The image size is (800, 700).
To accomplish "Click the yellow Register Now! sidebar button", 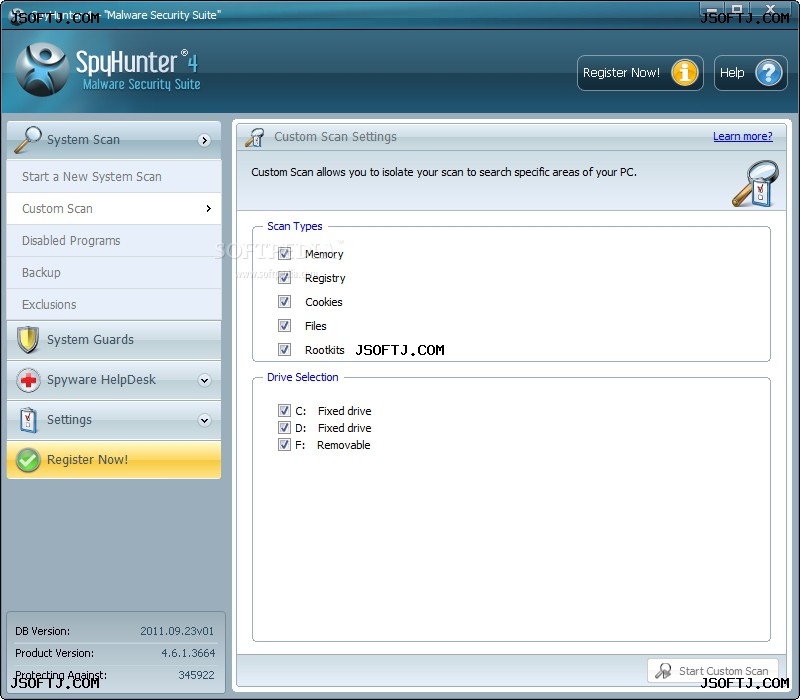I will click(114, 460).
